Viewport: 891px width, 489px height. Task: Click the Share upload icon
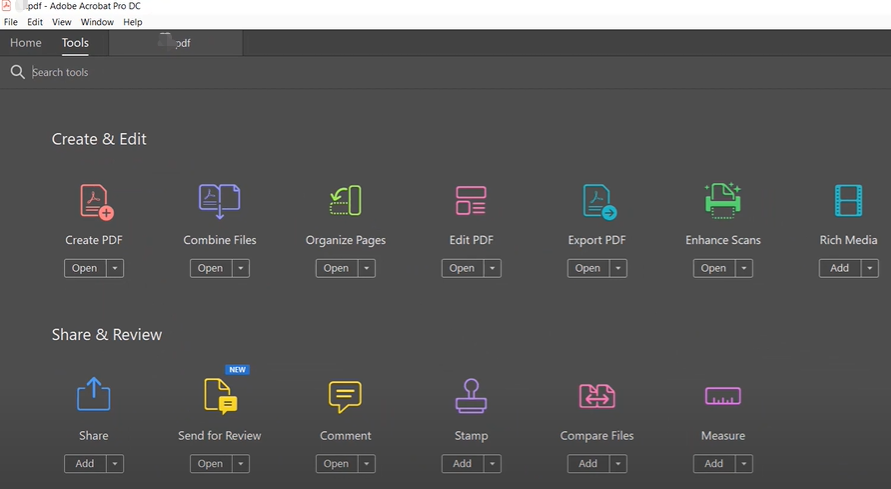(94, 394)
